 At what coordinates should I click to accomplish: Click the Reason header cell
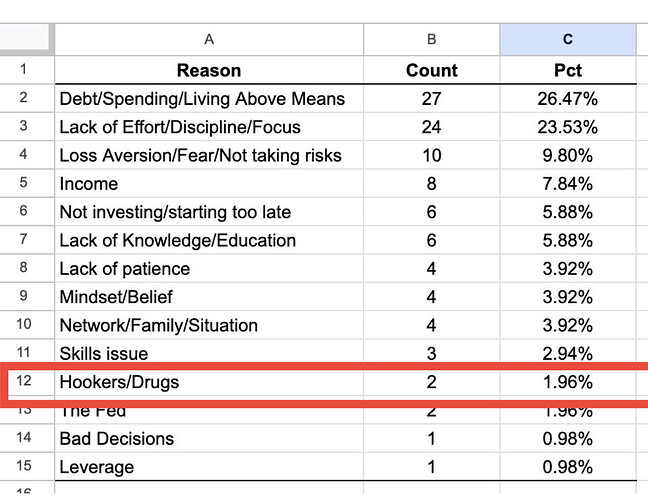tap(209, 70)
